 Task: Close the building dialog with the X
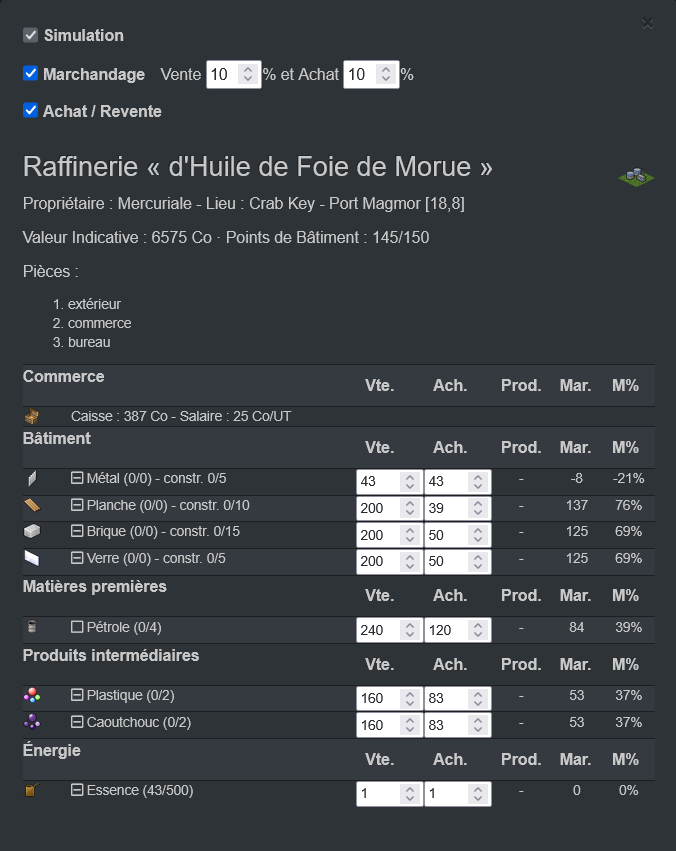648,23
